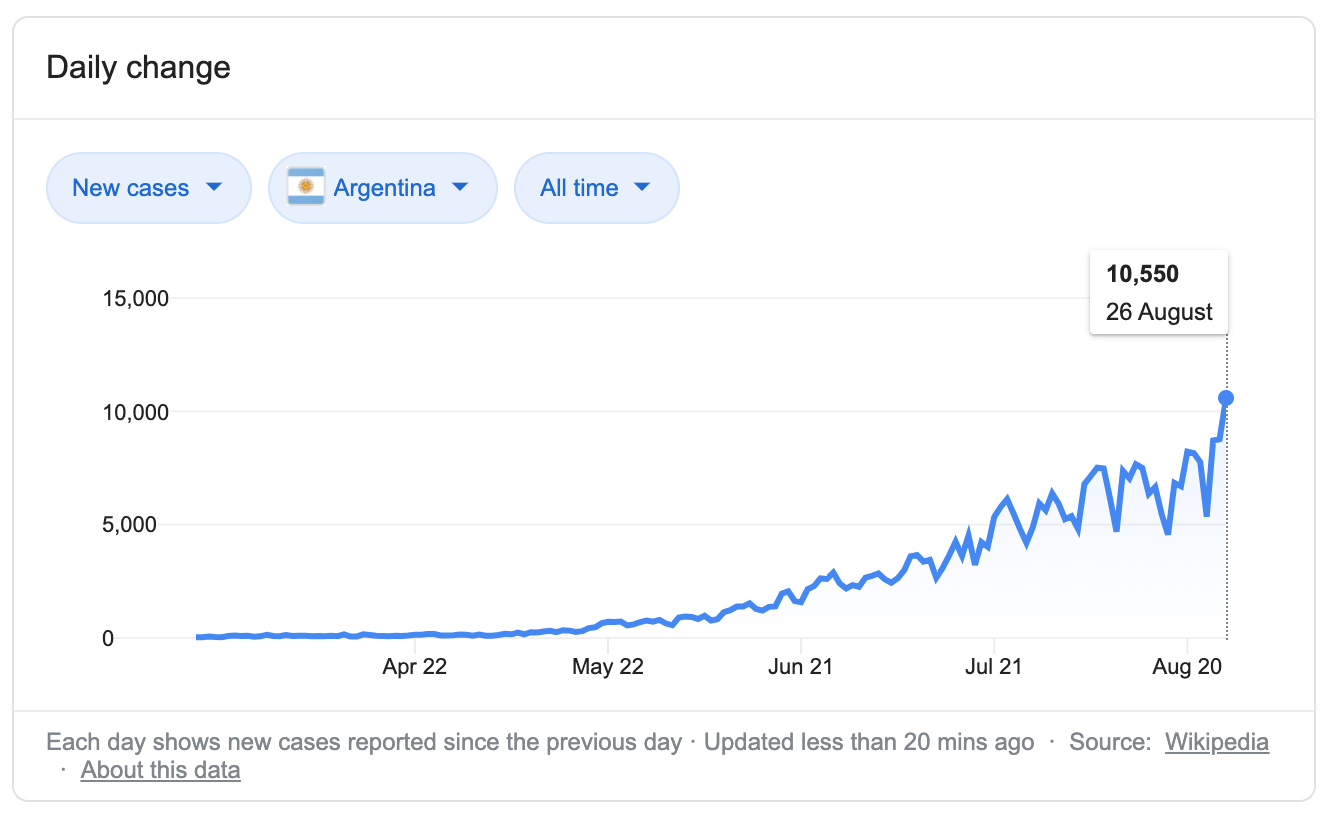Click the 26 August data point marker
The height and width of the screenshot is (818, 1326).
coord(1226,398)
